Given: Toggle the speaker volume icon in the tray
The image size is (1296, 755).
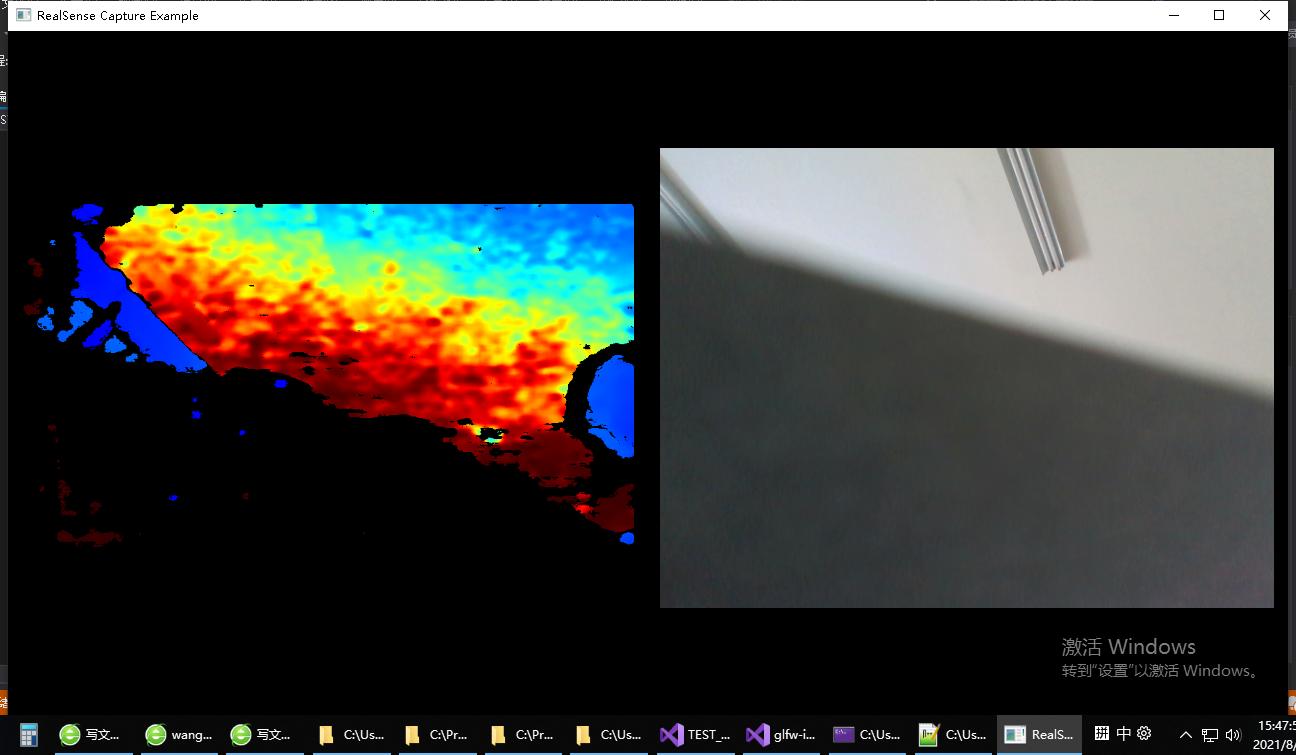Looking at the screenshot, I should click(x=1232, y=734).
